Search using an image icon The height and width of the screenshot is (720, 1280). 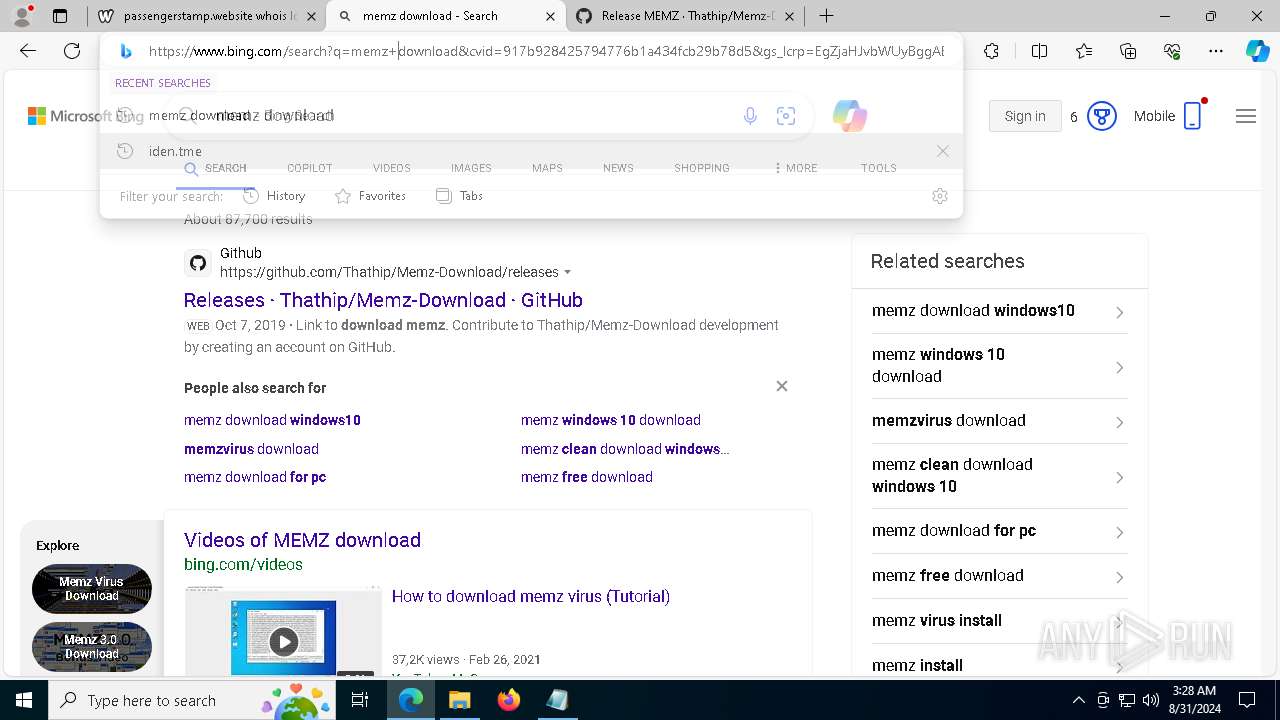(786, 116)
